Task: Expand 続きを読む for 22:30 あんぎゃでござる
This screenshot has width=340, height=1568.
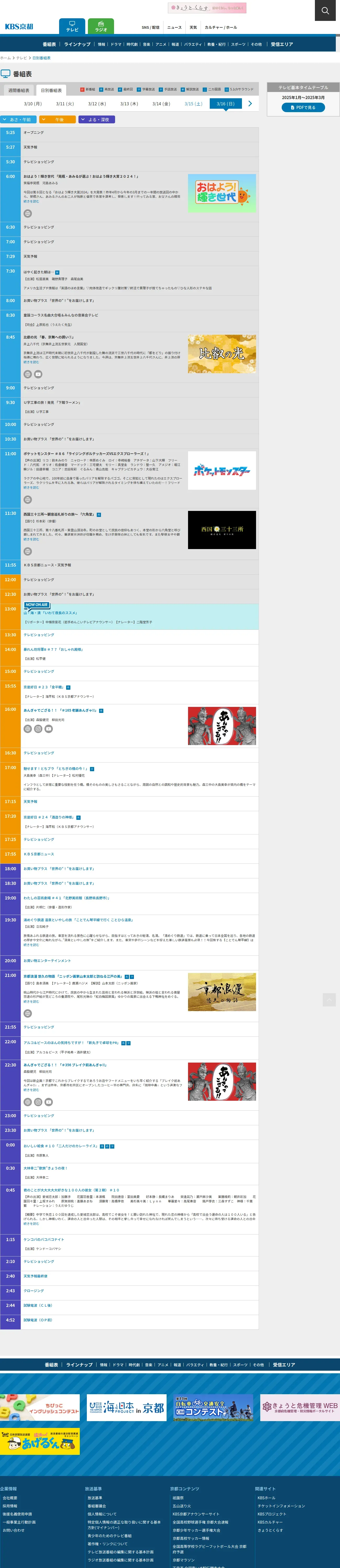Action: tap(31, 1090)
